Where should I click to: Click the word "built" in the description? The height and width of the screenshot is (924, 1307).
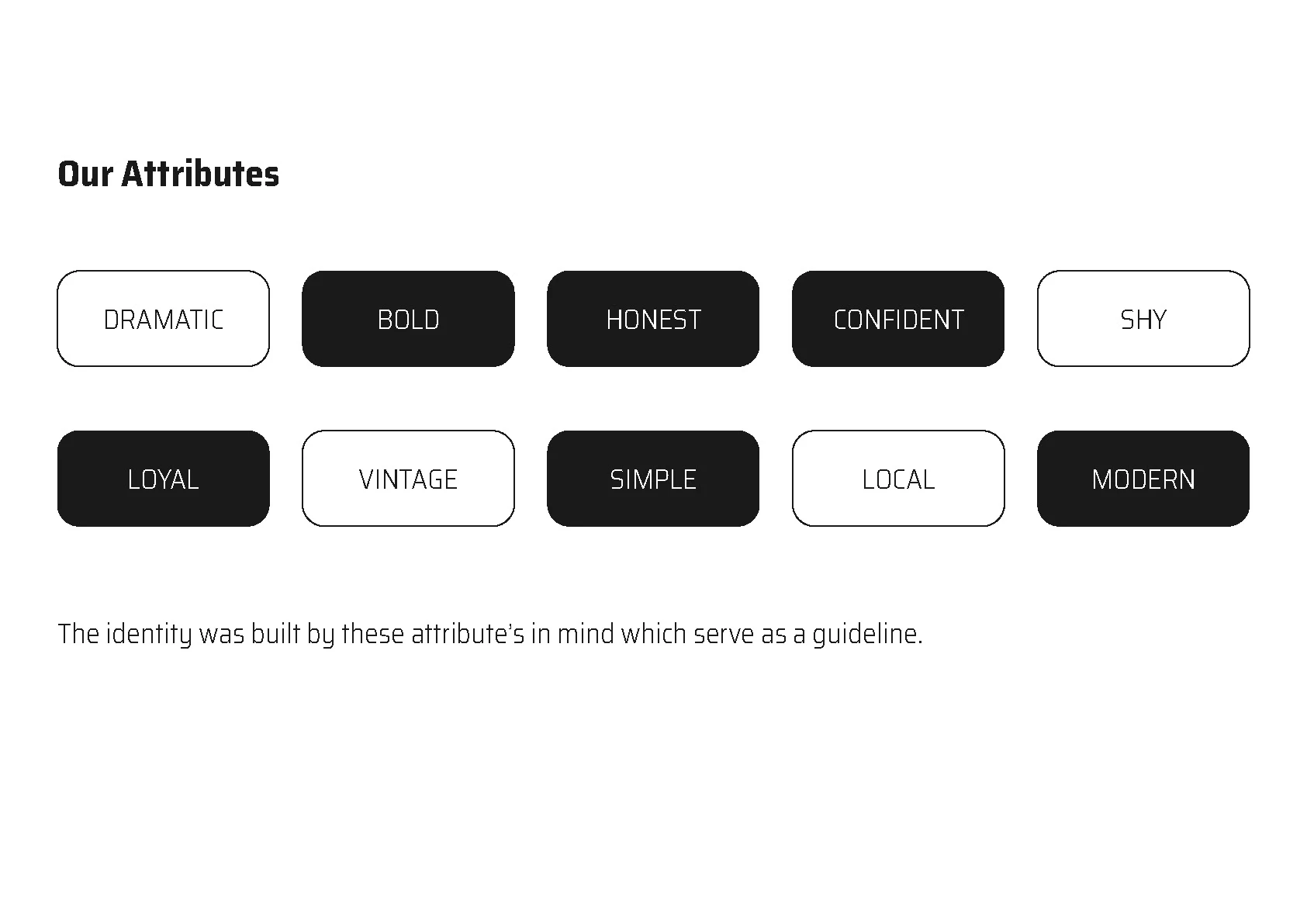[275, 635]
